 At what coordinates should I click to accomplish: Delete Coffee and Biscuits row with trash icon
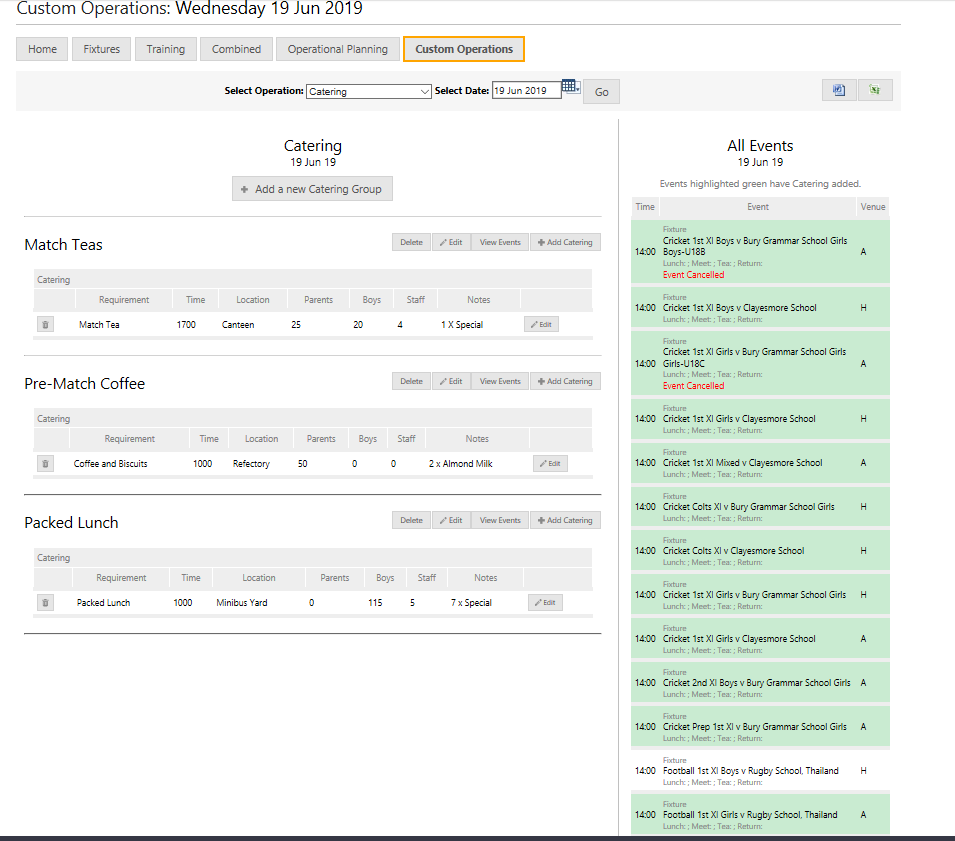click(45, 463)
